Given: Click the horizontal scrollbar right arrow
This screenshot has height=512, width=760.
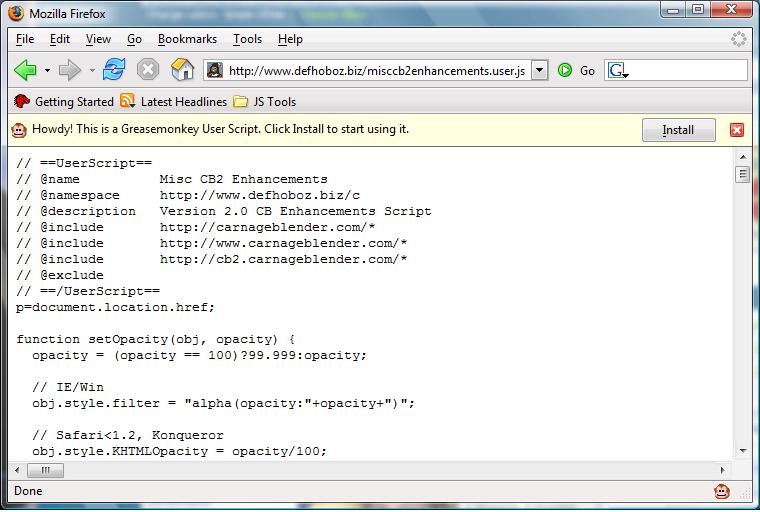Looking at the screenshot, I should click(x=723, y=470).
